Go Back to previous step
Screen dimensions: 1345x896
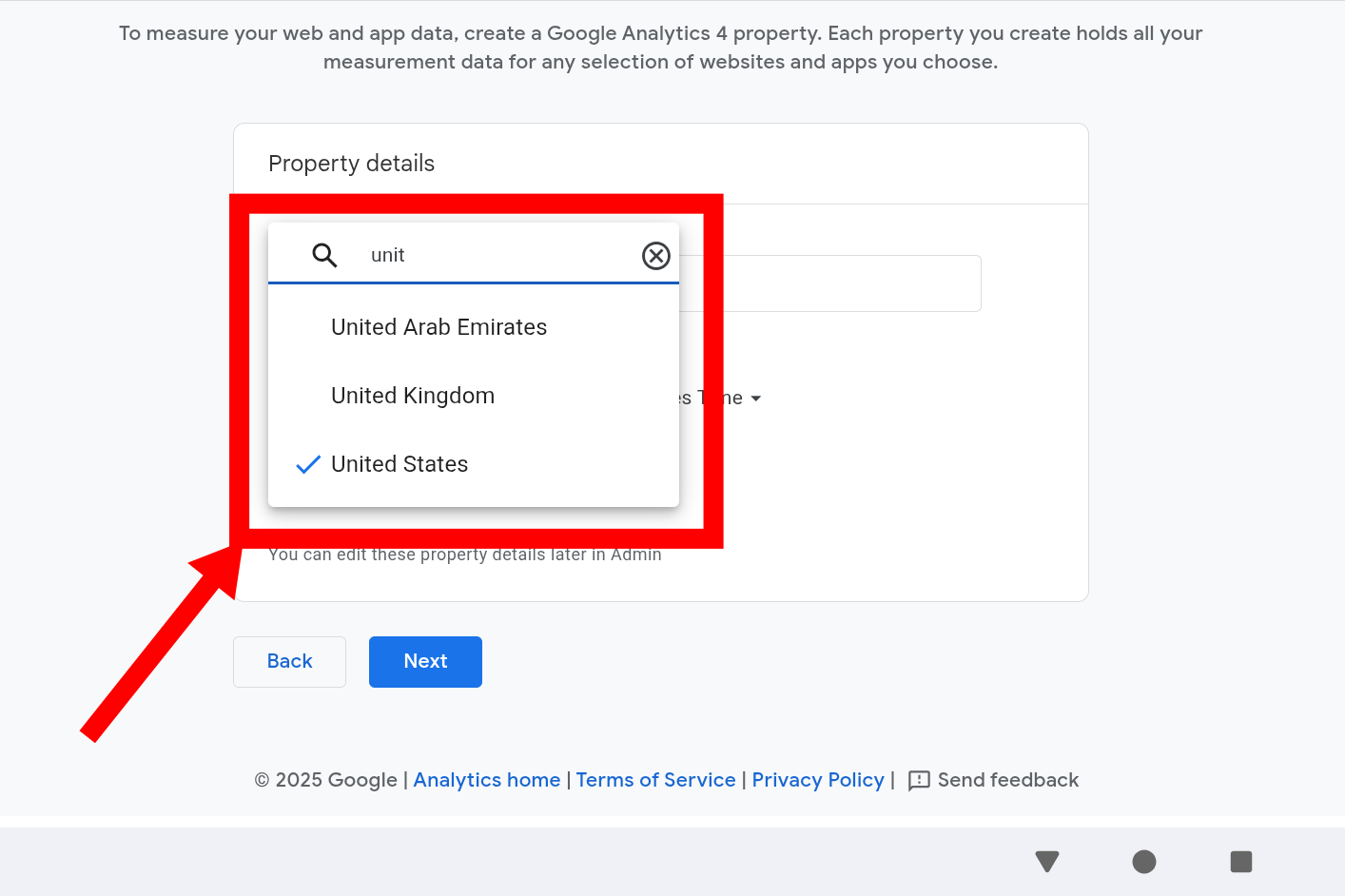289,661
